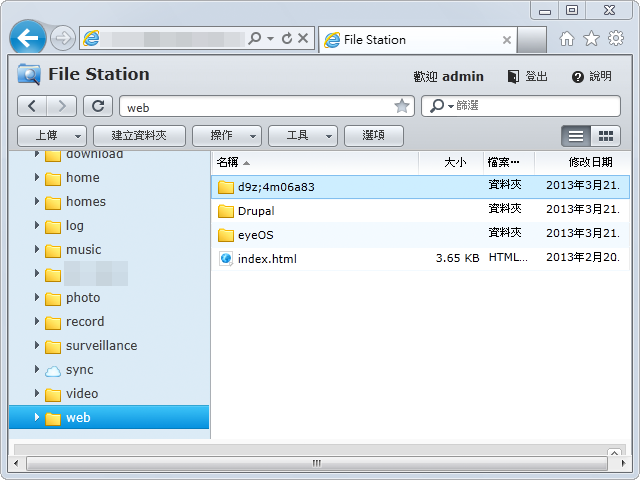Image resolution: width=640 pixels, height=480 pixels.
Task: Open the browser home page icon
Action: (567, 39)
